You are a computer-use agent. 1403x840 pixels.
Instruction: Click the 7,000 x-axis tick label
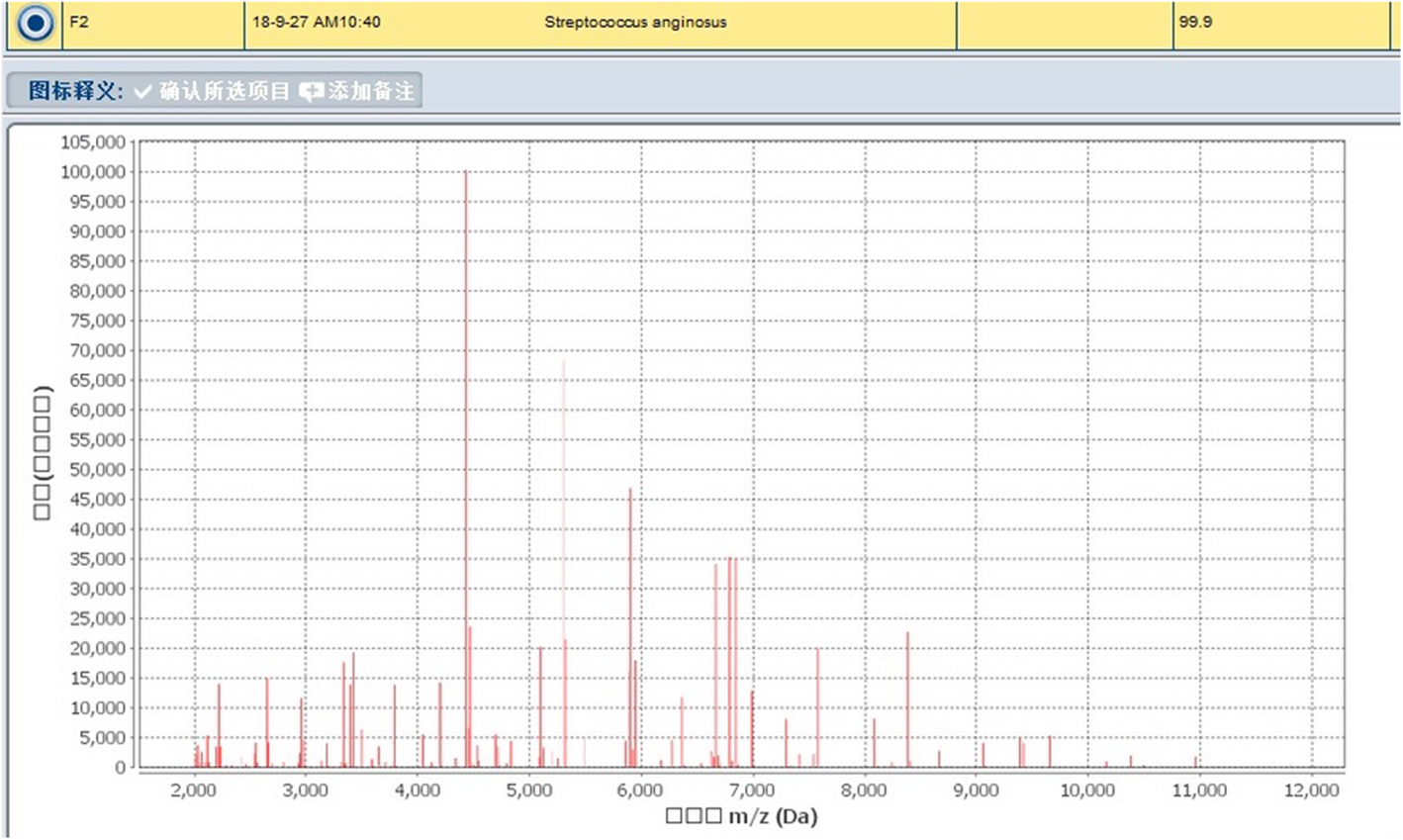coord(753,791)
